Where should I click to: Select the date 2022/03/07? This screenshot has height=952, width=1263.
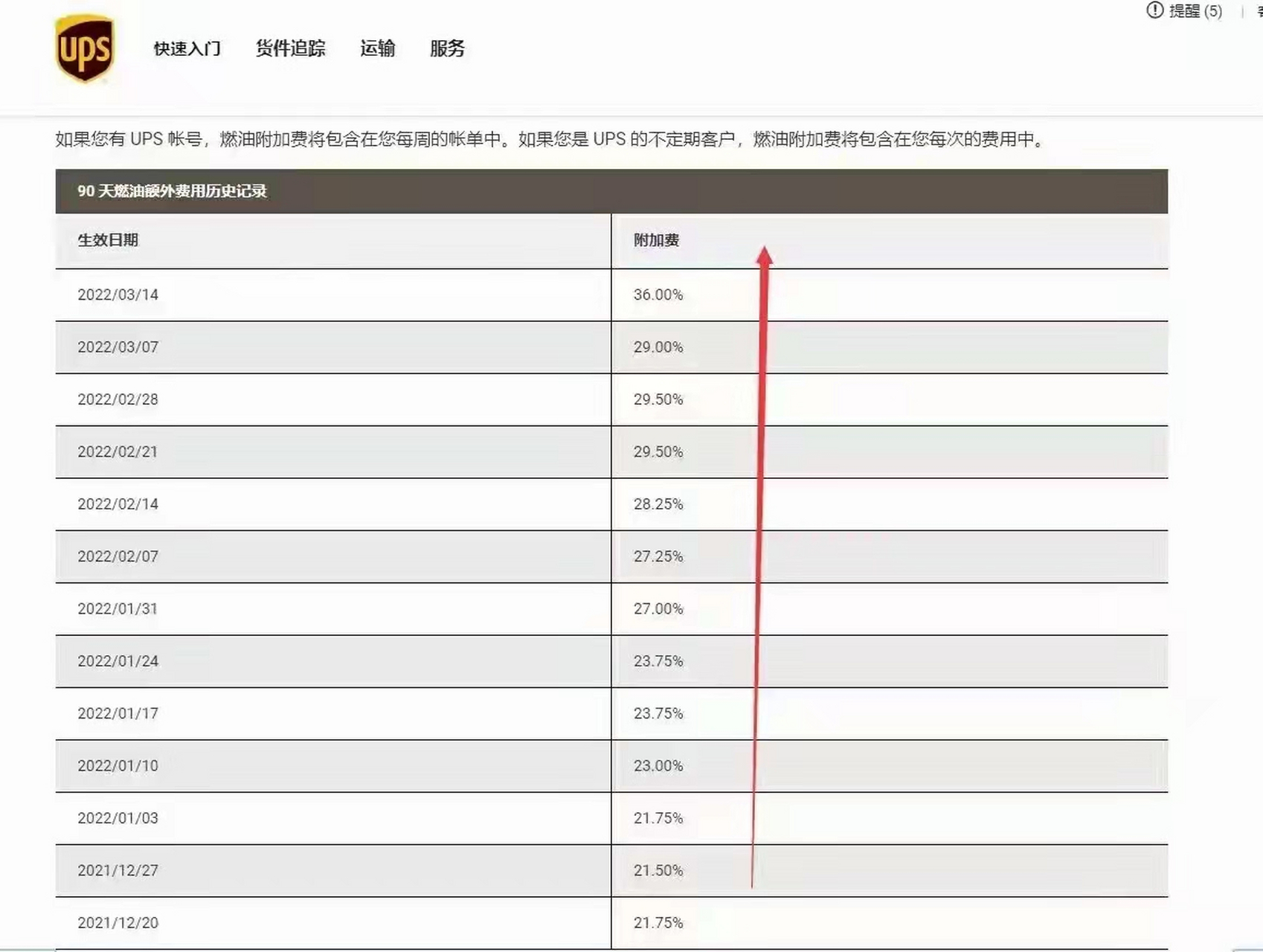click(x=118, y=347)
